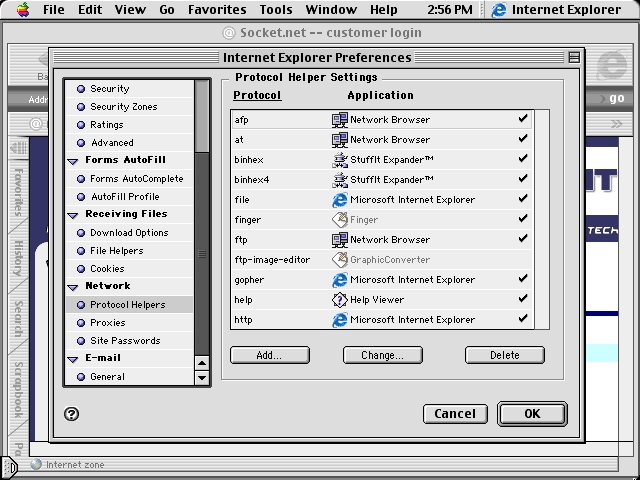This screenshot has height=480, width=640.
Task: Click the help question mark icon
Action: tap(71, 414)
